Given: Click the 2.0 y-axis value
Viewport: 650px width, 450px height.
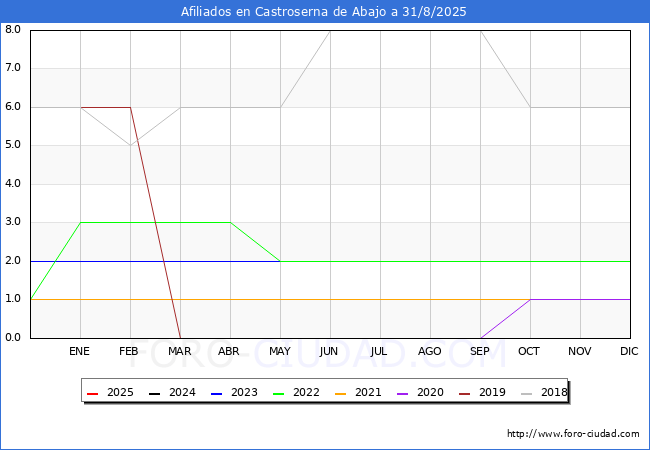Looking at the screenshot, I should pos(13,260).
